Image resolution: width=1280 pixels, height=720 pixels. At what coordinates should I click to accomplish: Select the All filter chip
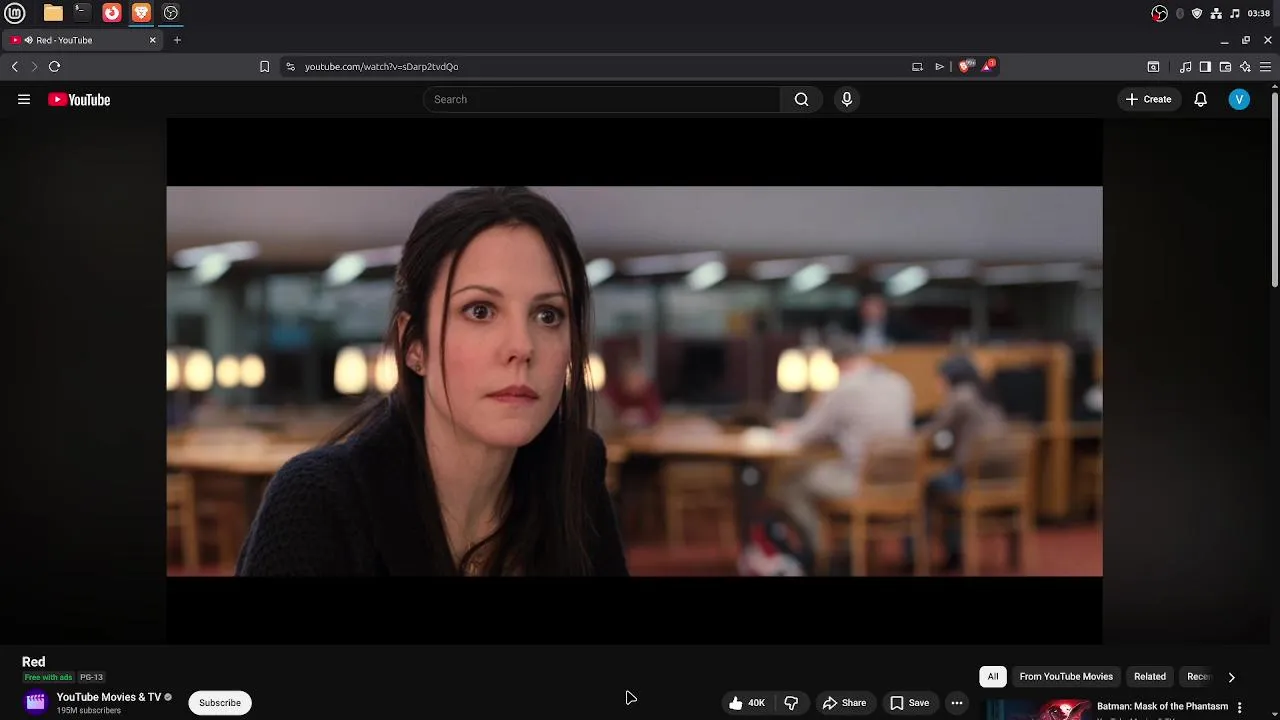click(x=993, y=677)
